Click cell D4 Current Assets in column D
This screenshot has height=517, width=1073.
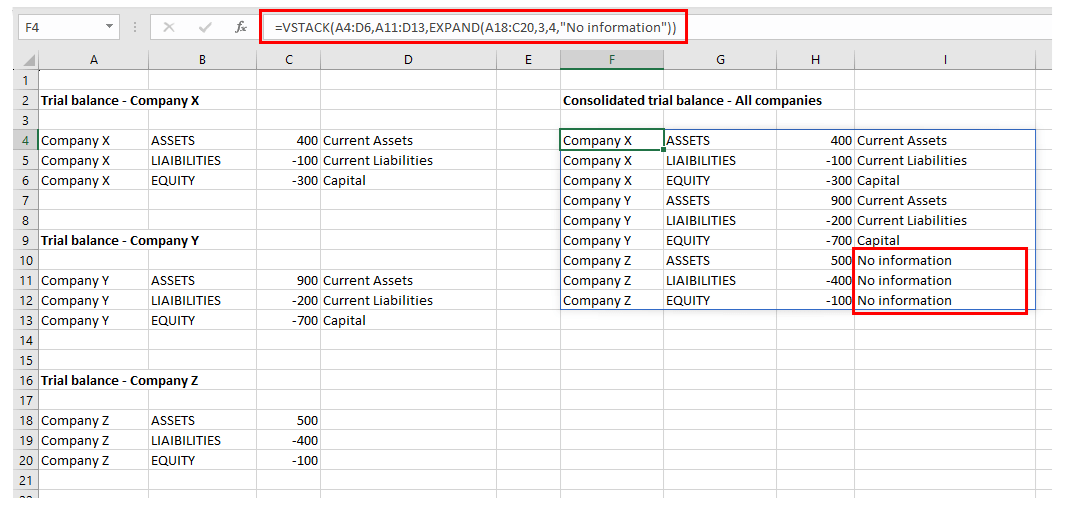(x=409, y=140)
